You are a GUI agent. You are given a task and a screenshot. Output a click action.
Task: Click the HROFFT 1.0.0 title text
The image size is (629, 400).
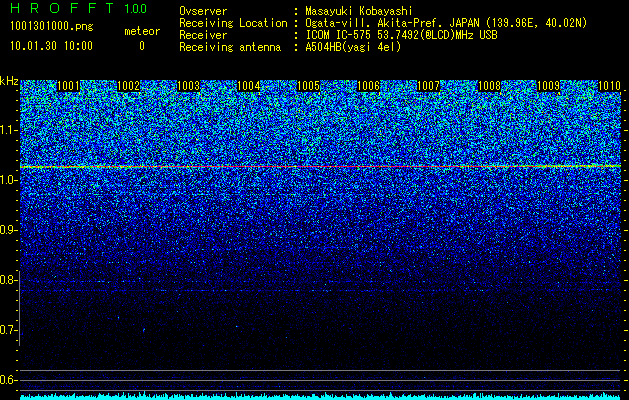point(79,8)
